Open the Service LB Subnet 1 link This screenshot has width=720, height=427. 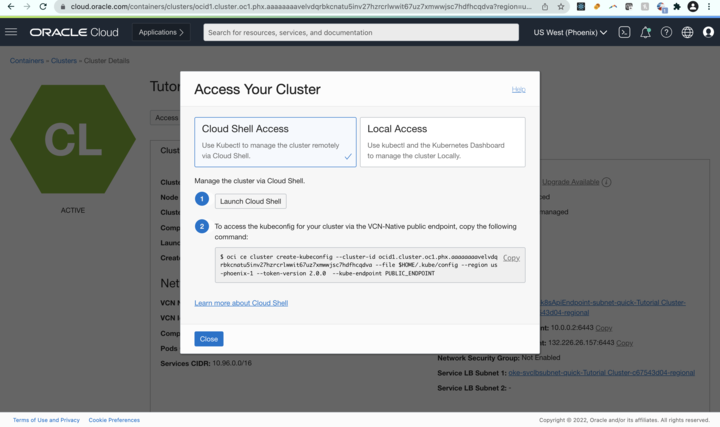(602, 373)
